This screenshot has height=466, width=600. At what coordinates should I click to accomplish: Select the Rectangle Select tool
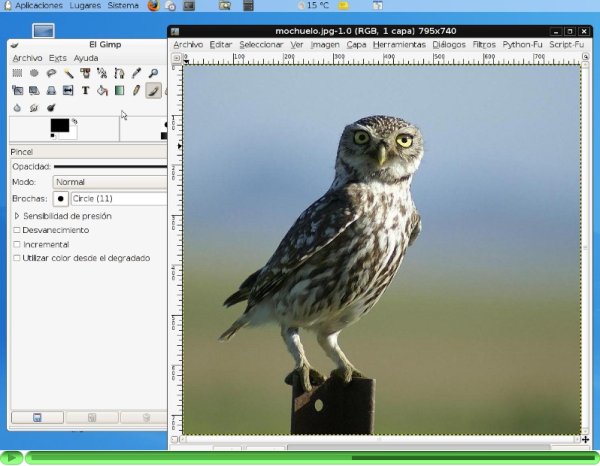coord(17,73)
